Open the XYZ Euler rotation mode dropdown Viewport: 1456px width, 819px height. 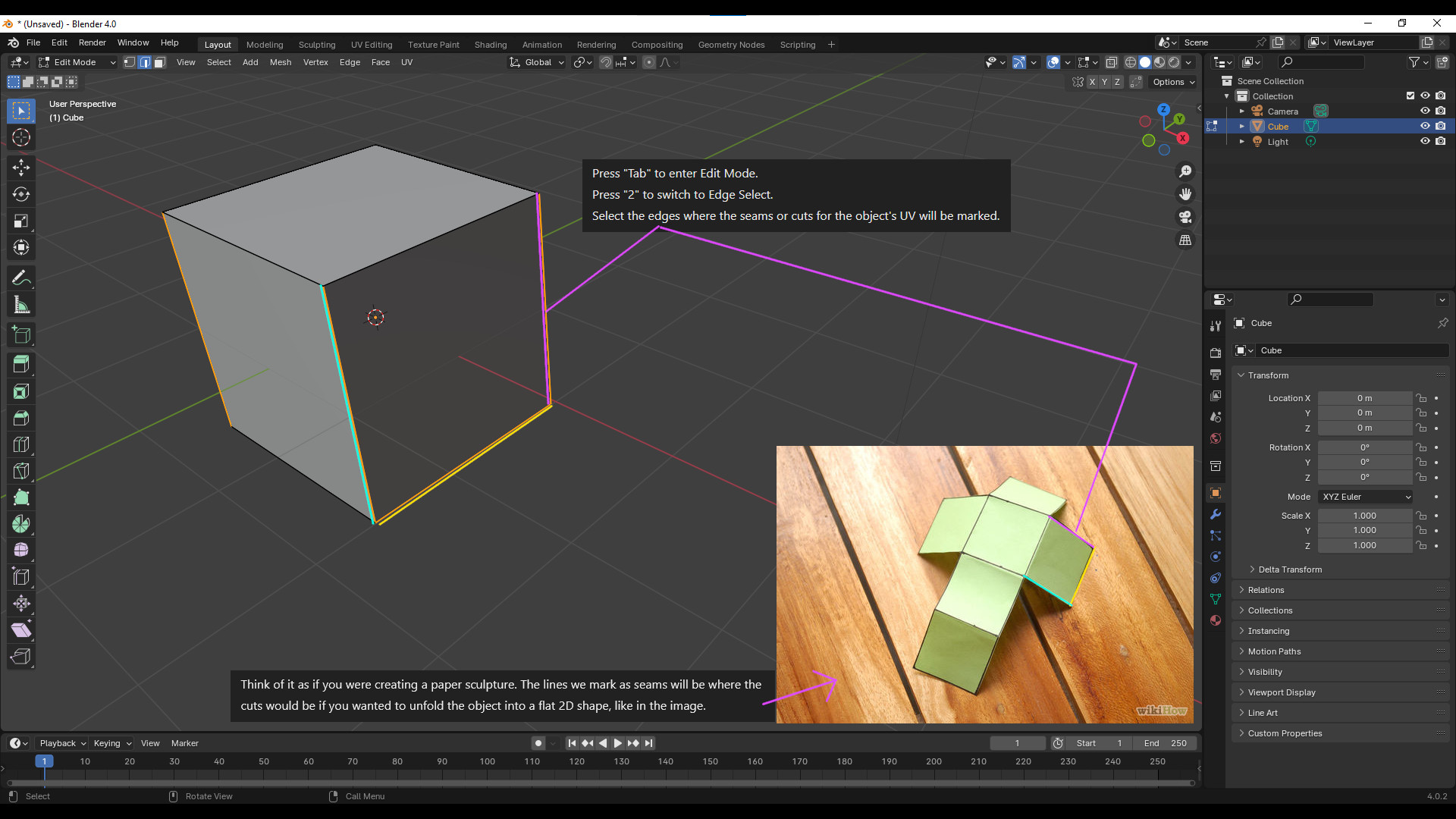(x=1365, y=497)
